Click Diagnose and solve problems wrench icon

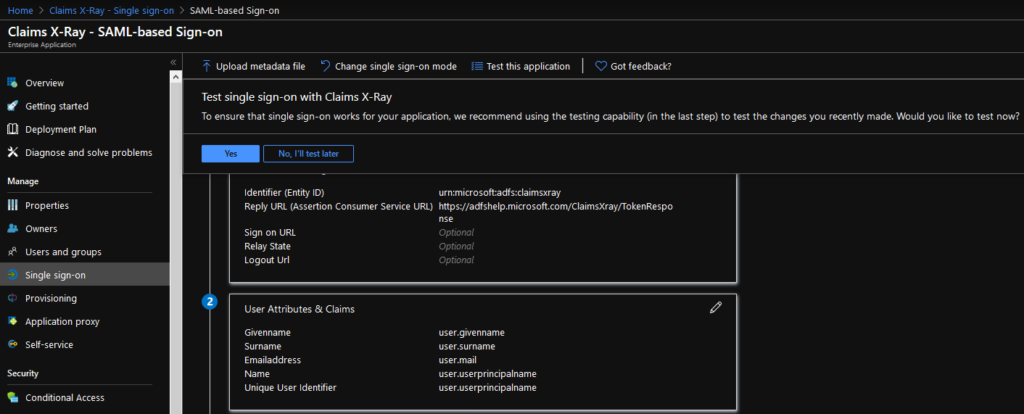coord(13,152)
